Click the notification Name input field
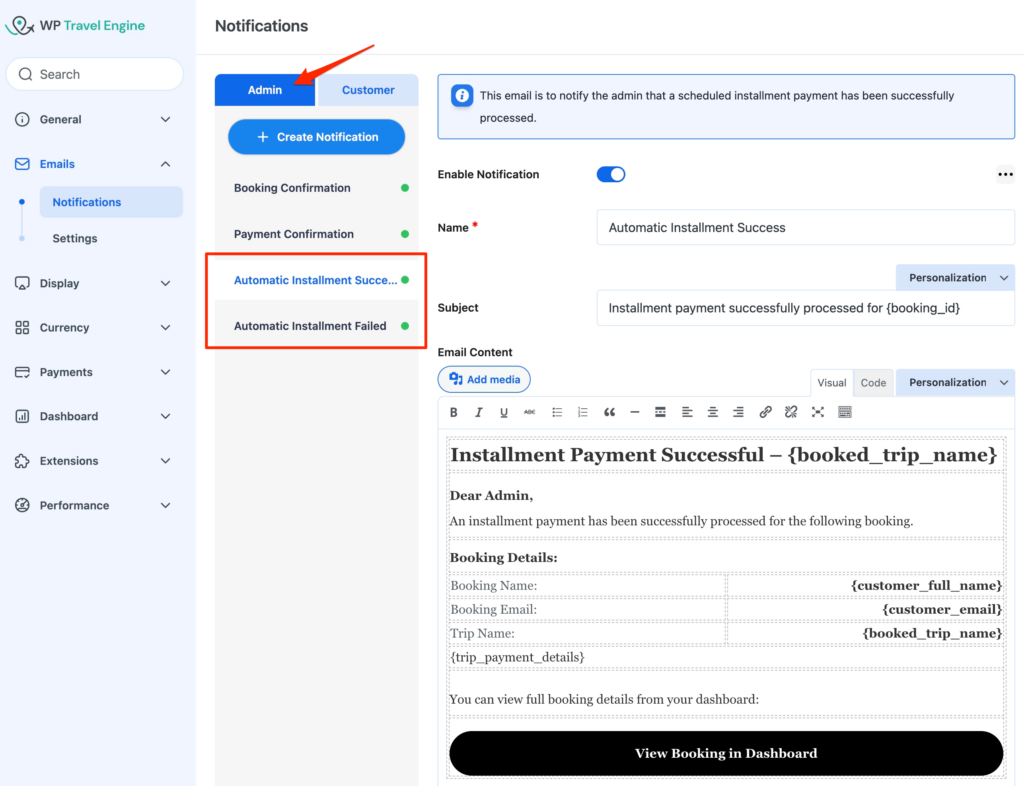 [805, 227]
